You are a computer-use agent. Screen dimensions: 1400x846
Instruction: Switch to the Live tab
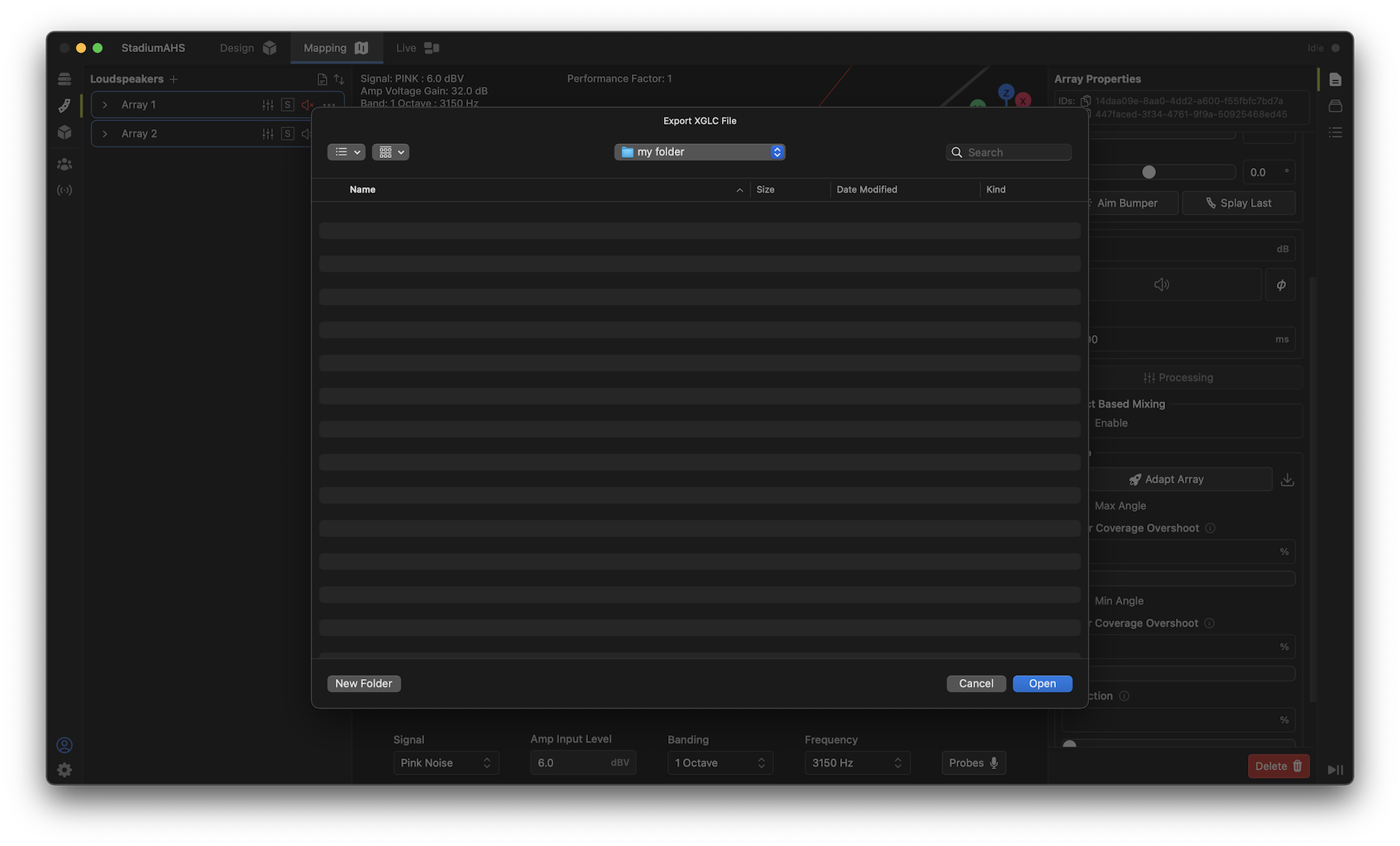(x=417, y=48)
